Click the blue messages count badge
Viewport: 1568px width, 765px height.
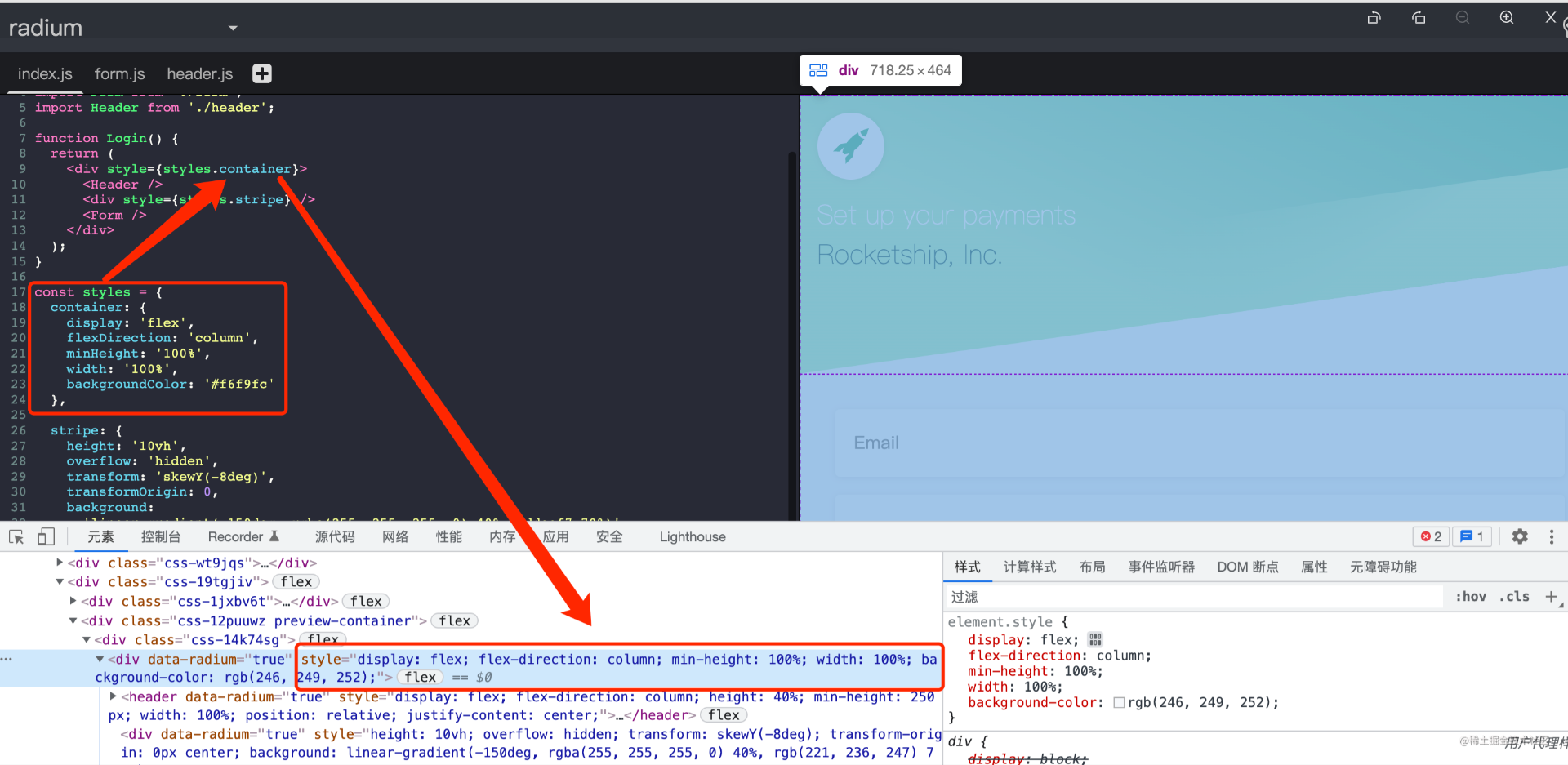tap(1472, 536)
